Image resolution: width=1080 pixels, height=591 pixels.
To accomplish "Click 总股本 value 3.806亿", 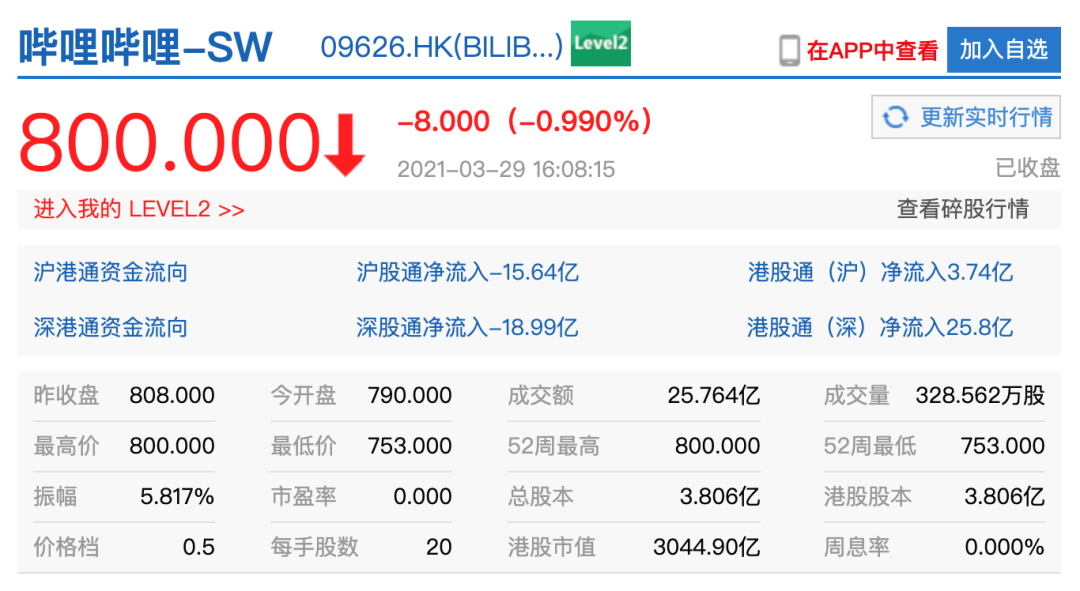I will 720,497.
